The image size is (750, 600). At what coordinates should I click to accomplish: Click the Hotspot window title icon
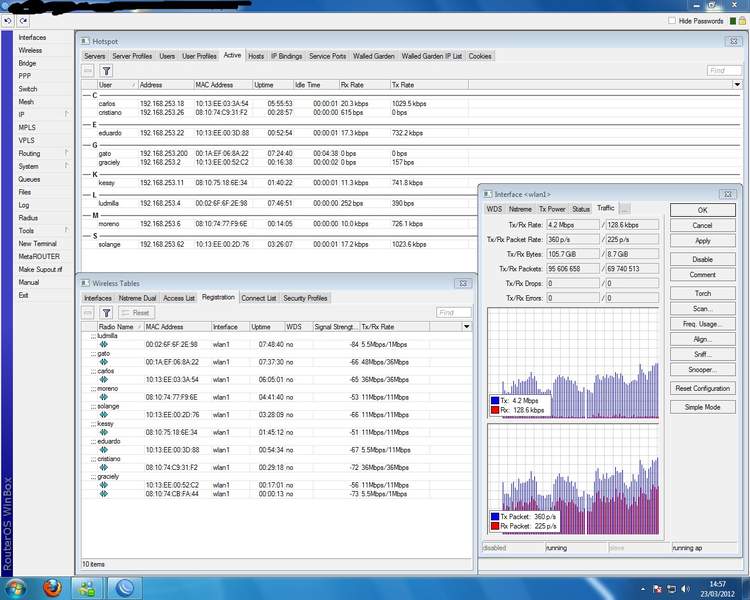coord(85,41)
